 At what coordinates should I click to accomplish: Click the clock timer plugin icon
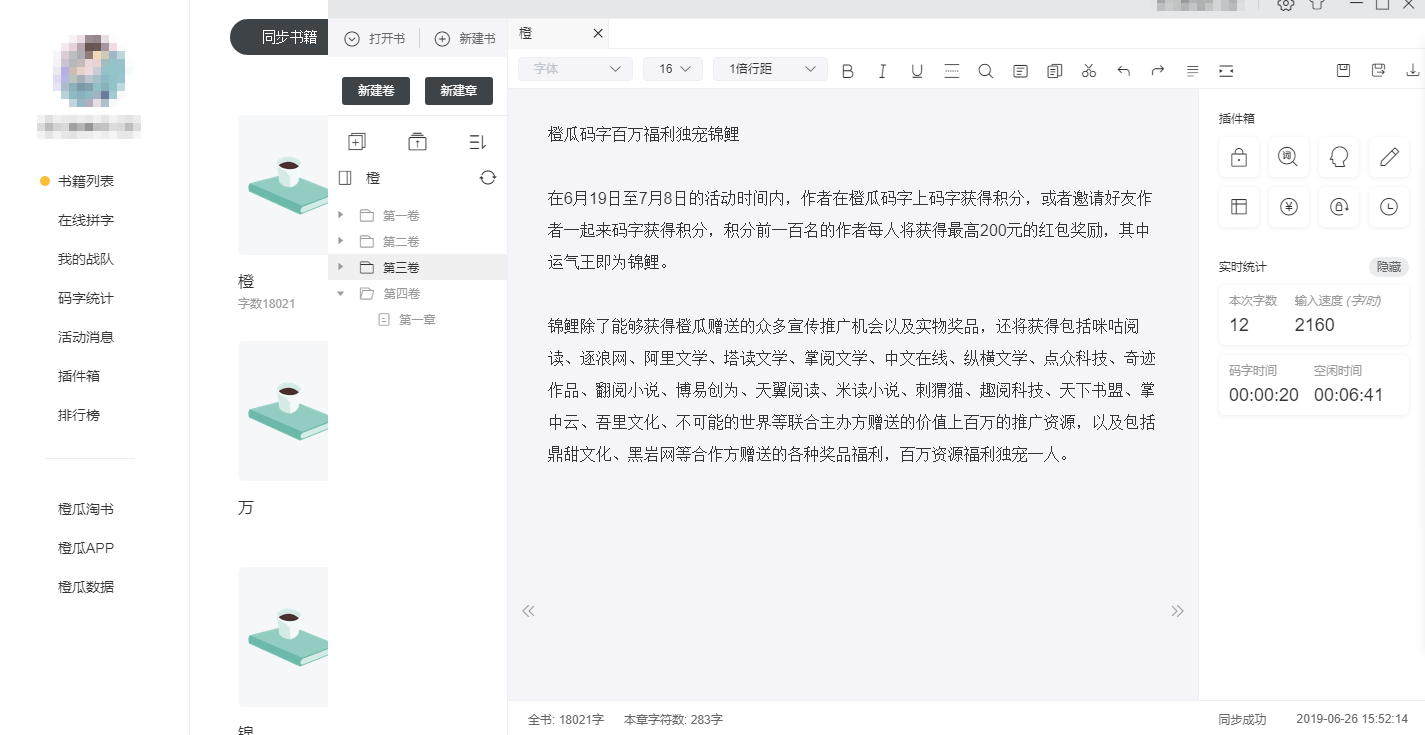pyautogui.click(x=1388, y=207)
